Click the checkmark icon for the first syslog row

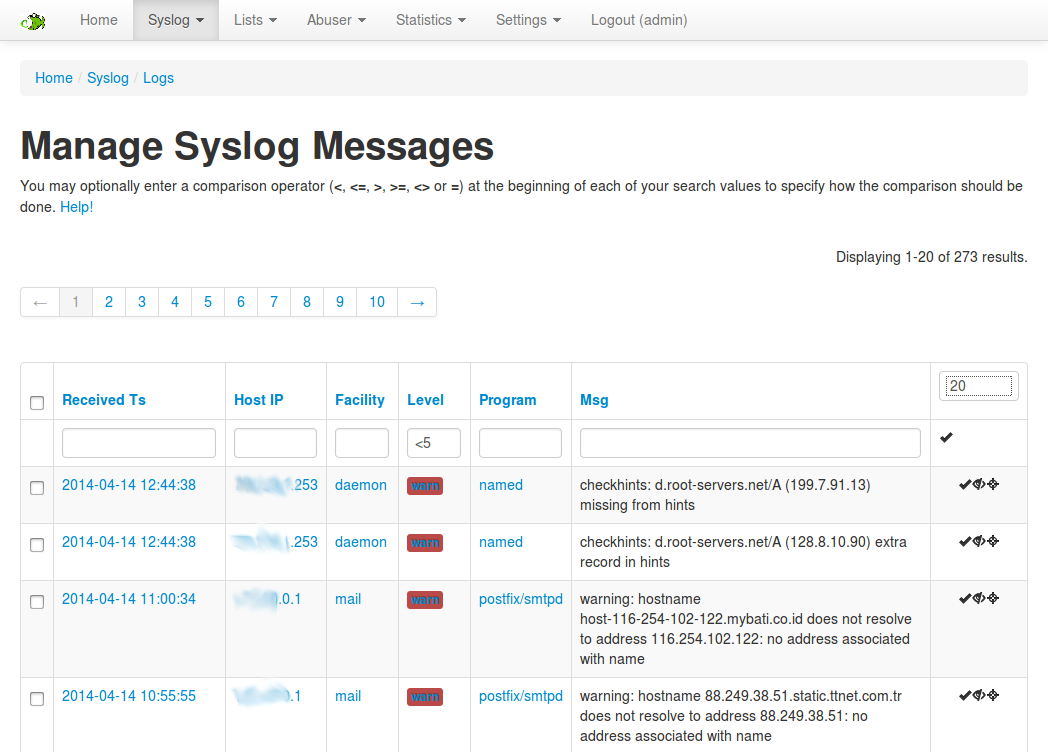963,484
